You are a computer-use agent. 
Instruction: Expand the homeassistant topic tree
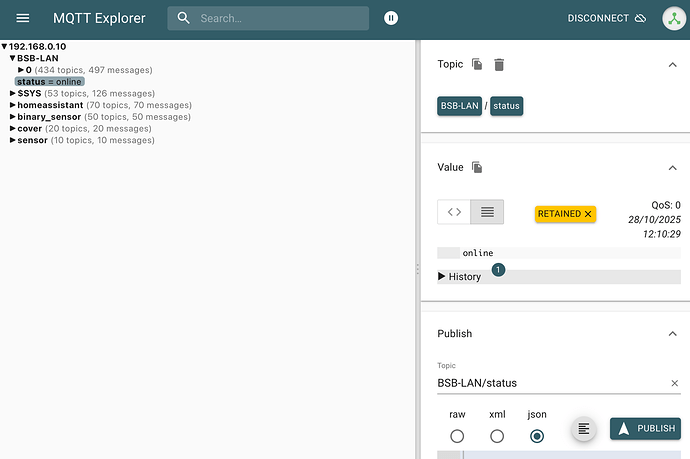[12, 105]
